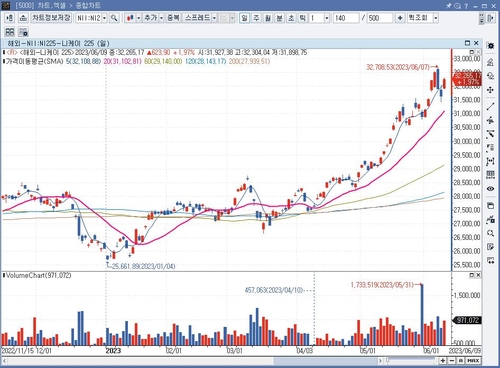Adjust the bottom zoom slider track

coord(411,360)
